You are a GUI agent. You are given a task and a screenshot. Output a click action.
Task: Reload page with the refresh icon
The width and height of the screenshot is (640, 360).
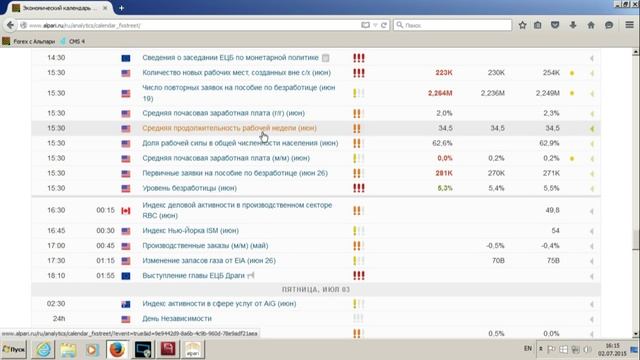click(384, 25)
